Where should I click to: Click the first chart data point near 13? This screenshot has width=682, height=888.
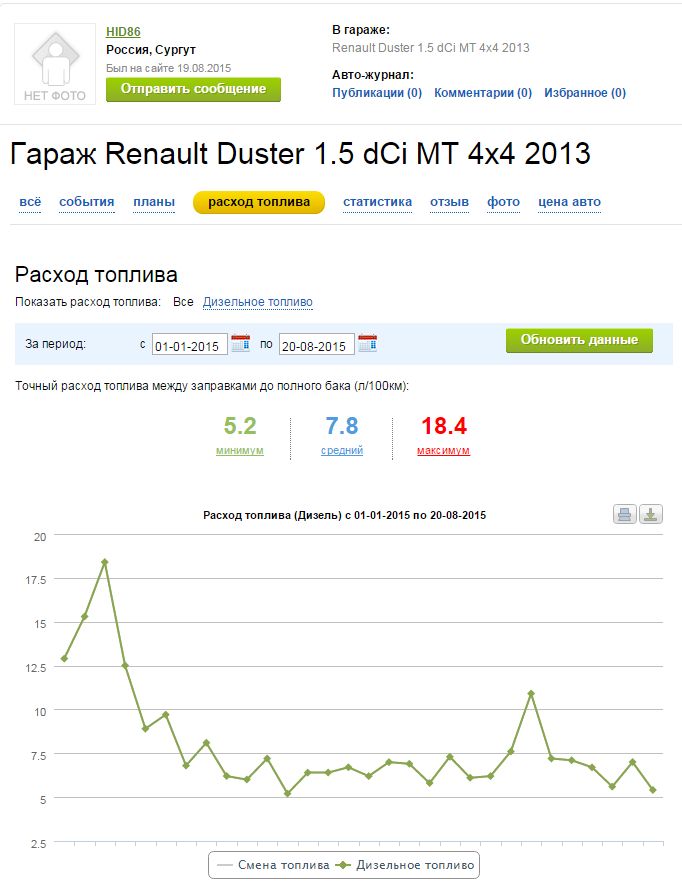pyautogui.click(x=64, y=658)
